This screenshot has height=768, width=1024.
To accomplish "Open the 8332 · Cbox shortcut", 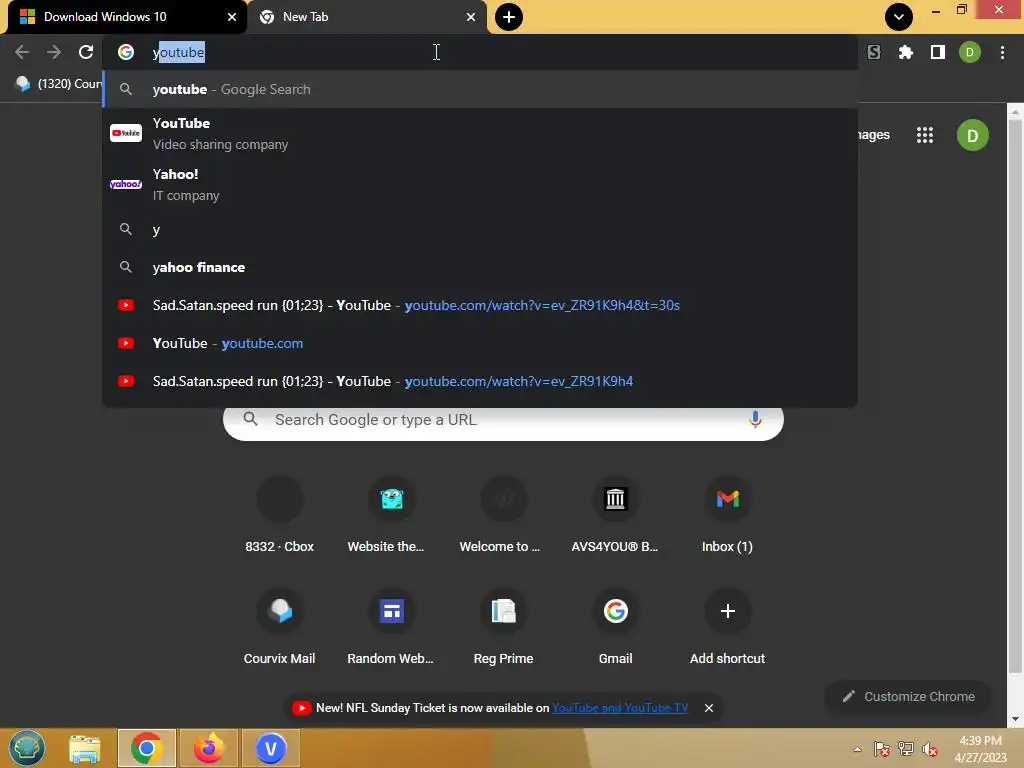I will (280, 516).
